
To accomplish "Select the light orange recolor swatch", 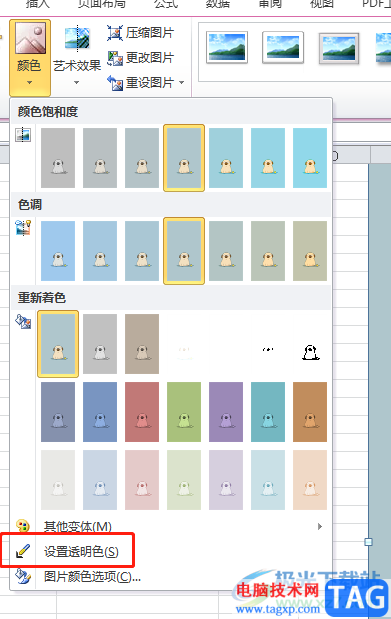I will click(310, 480).
